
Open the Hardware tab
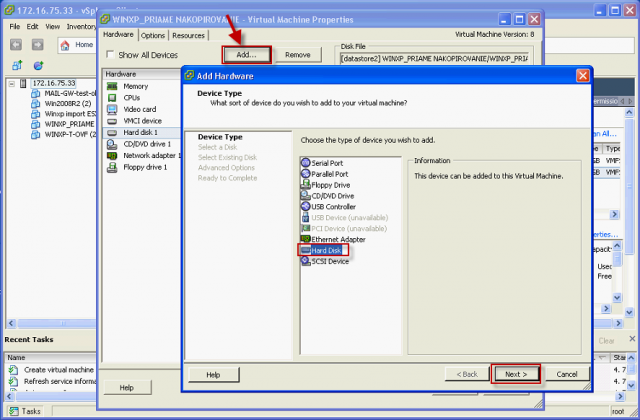(118, 35)
